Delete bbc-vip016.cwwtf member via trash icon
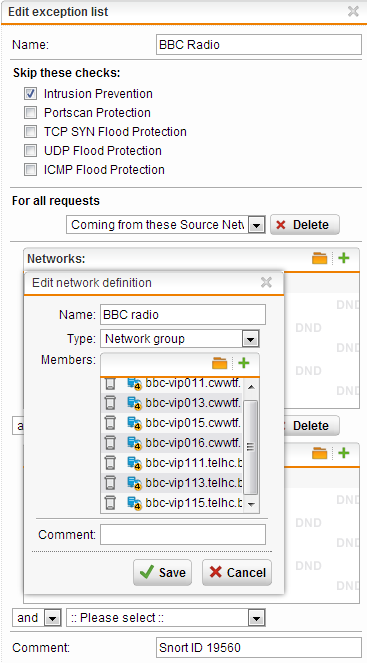 pyautogui.click(x=110, y=443)
